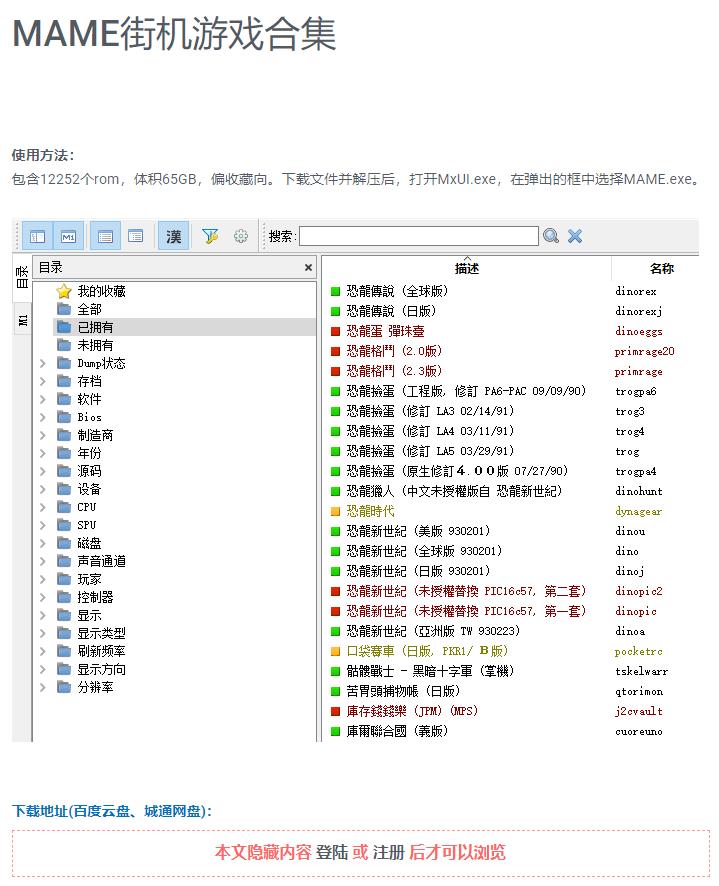Toggle the 漢 Chinese language button

coord(174,237)
